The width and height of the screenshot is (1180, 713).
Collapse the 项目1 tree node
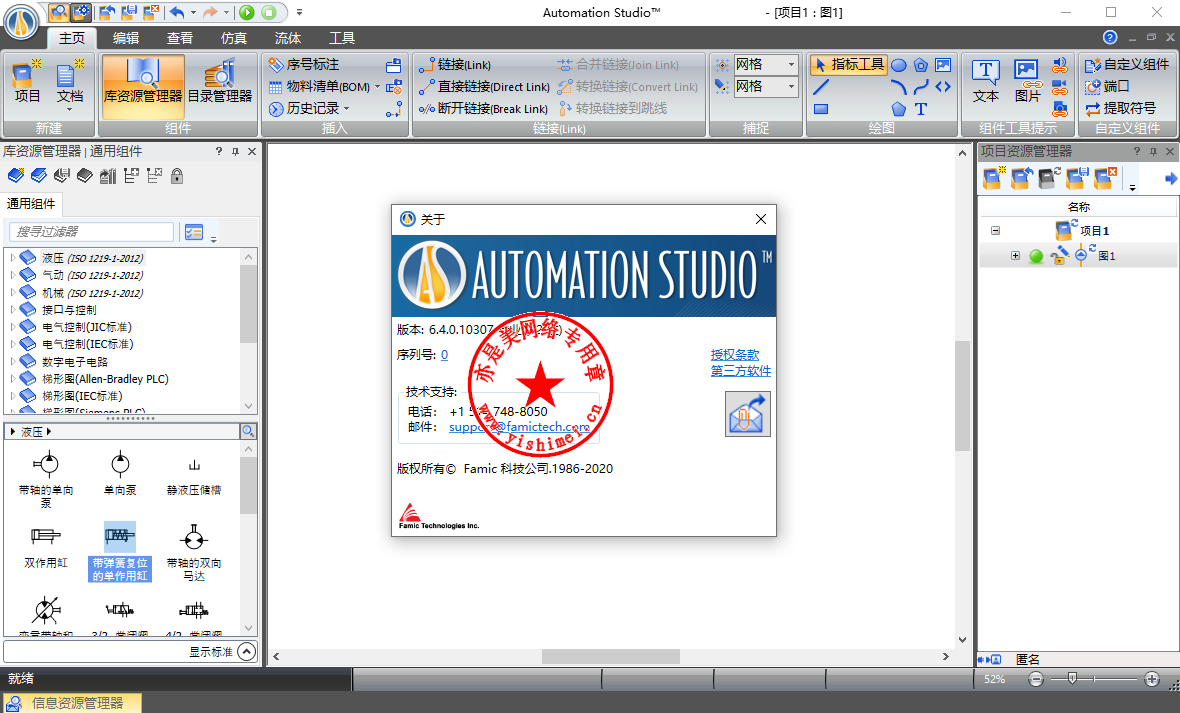click(x=996, y=230)
